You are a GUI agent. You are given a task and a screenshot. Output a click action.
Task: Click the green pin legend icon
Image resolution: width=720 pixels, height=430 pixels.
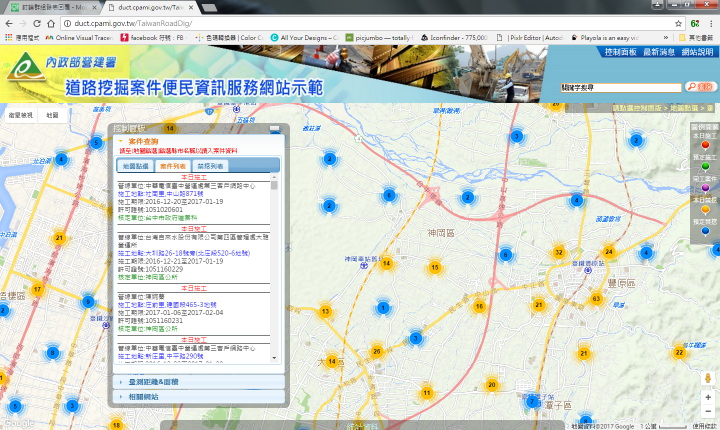click(x=705, y=167)
